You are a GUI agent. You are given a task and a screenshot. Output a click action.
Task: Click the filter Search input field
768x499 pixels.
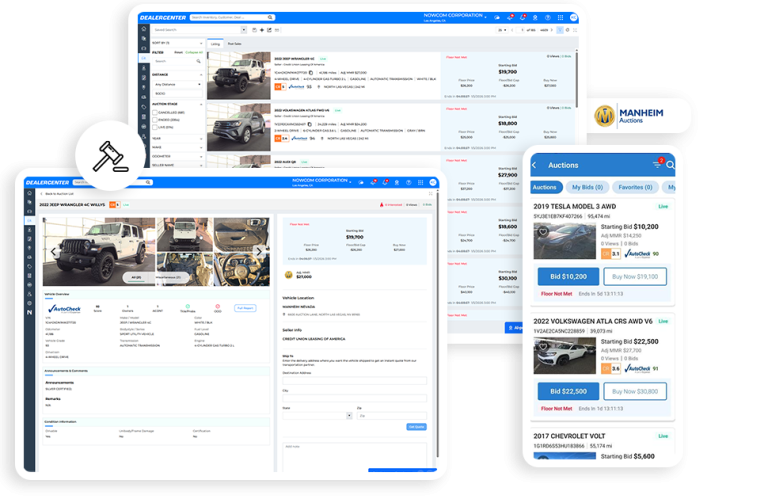coord(177,61)
